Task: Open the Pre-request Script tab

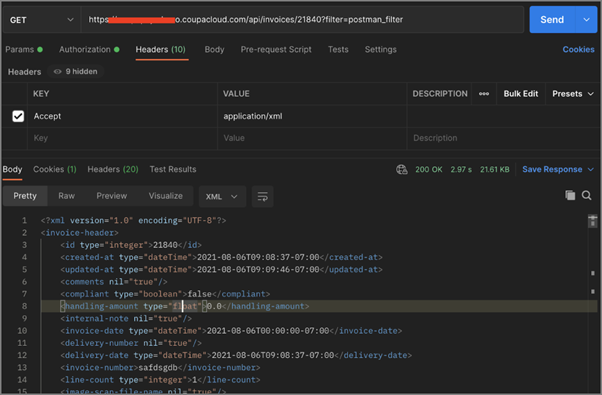Action: pyautogui.click(x=276, y=50)
